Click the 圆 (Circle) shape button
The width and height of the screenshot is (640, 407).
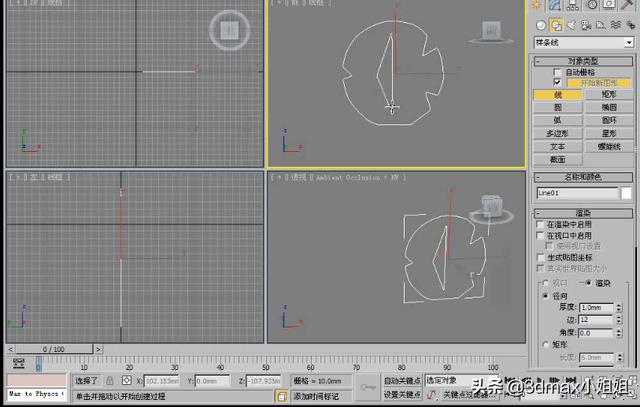[x=558, y=107]
